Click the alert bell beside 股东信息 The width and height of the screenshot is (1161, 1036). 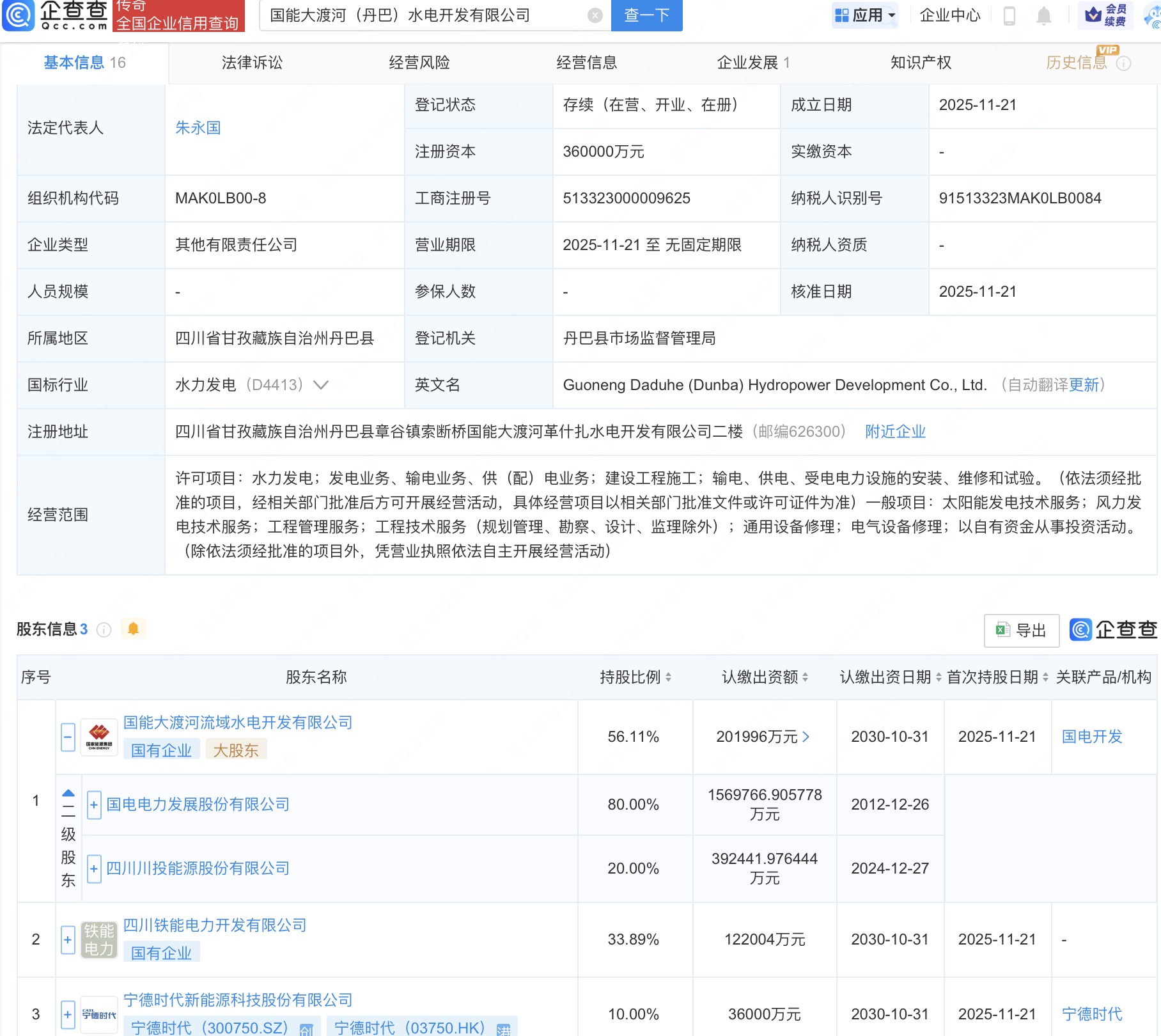[x=134, y=629]
